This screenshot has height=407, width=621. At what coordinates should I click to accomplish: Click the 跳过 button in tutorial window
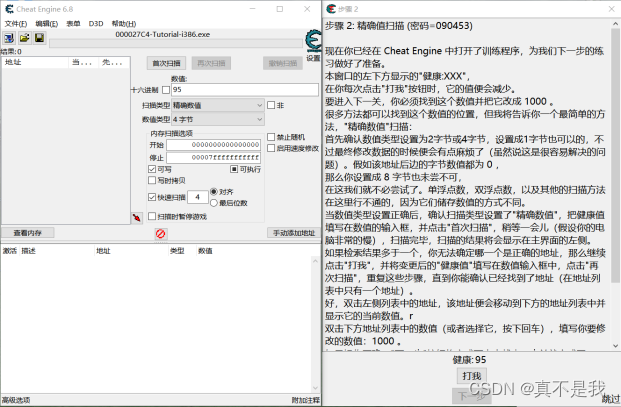pos(611,399)
